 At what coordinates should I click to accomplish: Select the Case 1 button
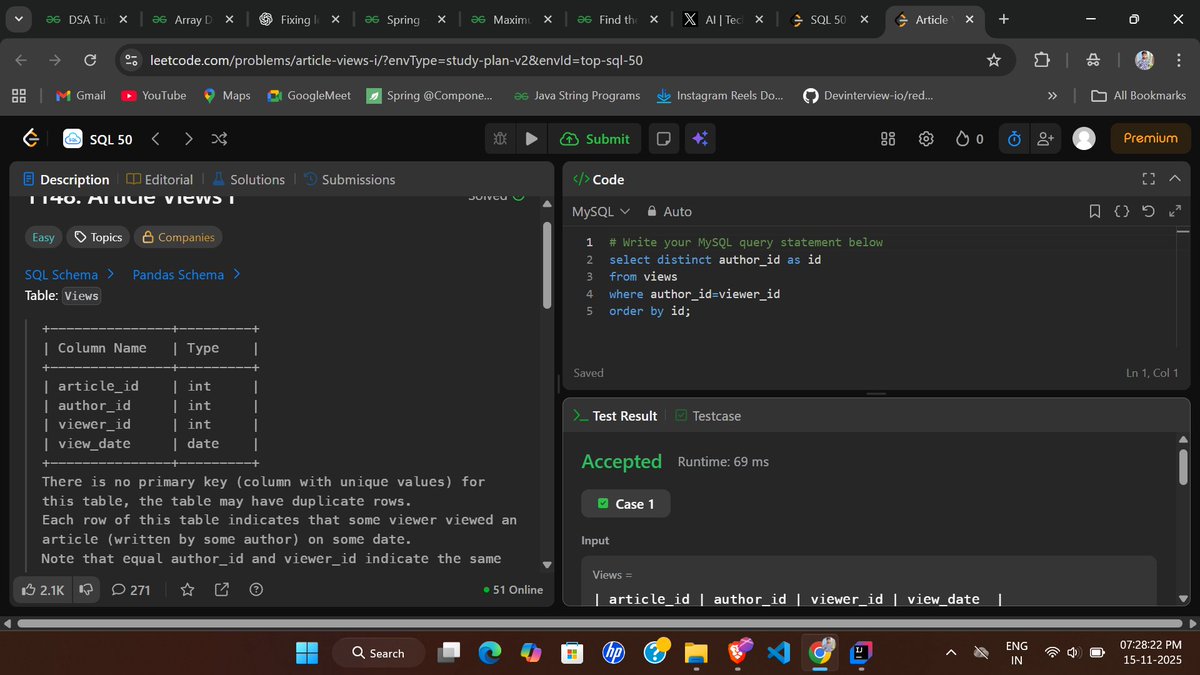pos(625,504)
